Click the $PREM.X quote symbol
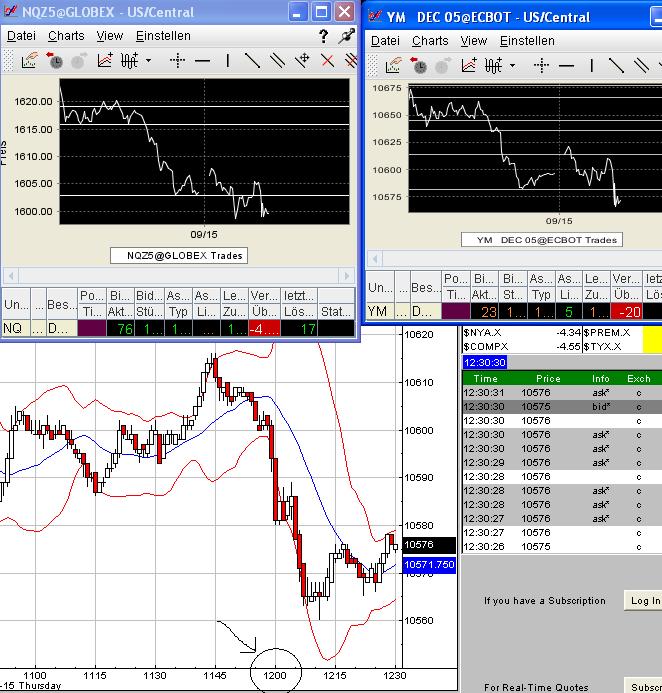 pyautogui.click(x=607, y=333)
